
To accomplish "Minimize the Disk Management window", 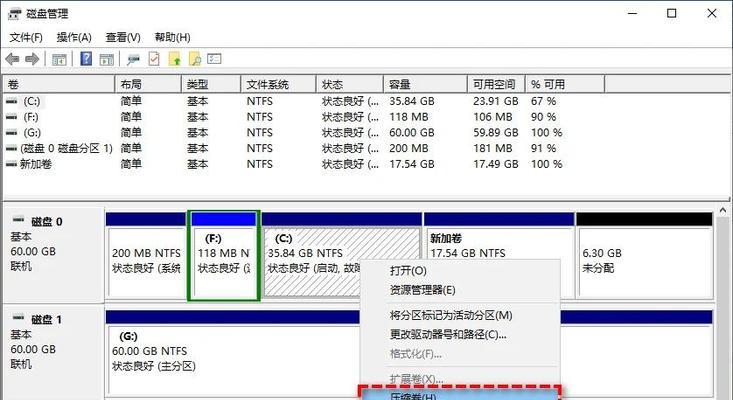I will click(632, 13).
